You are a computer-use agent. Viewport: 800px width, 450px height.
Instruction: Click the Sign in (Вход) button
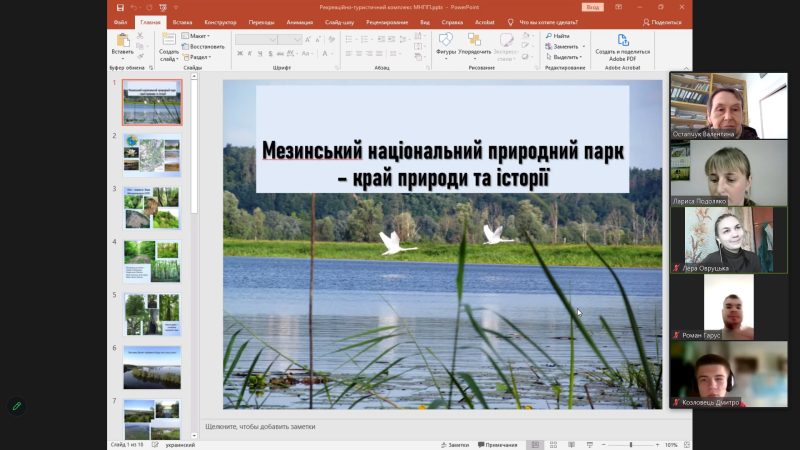(x=592, y=6)
